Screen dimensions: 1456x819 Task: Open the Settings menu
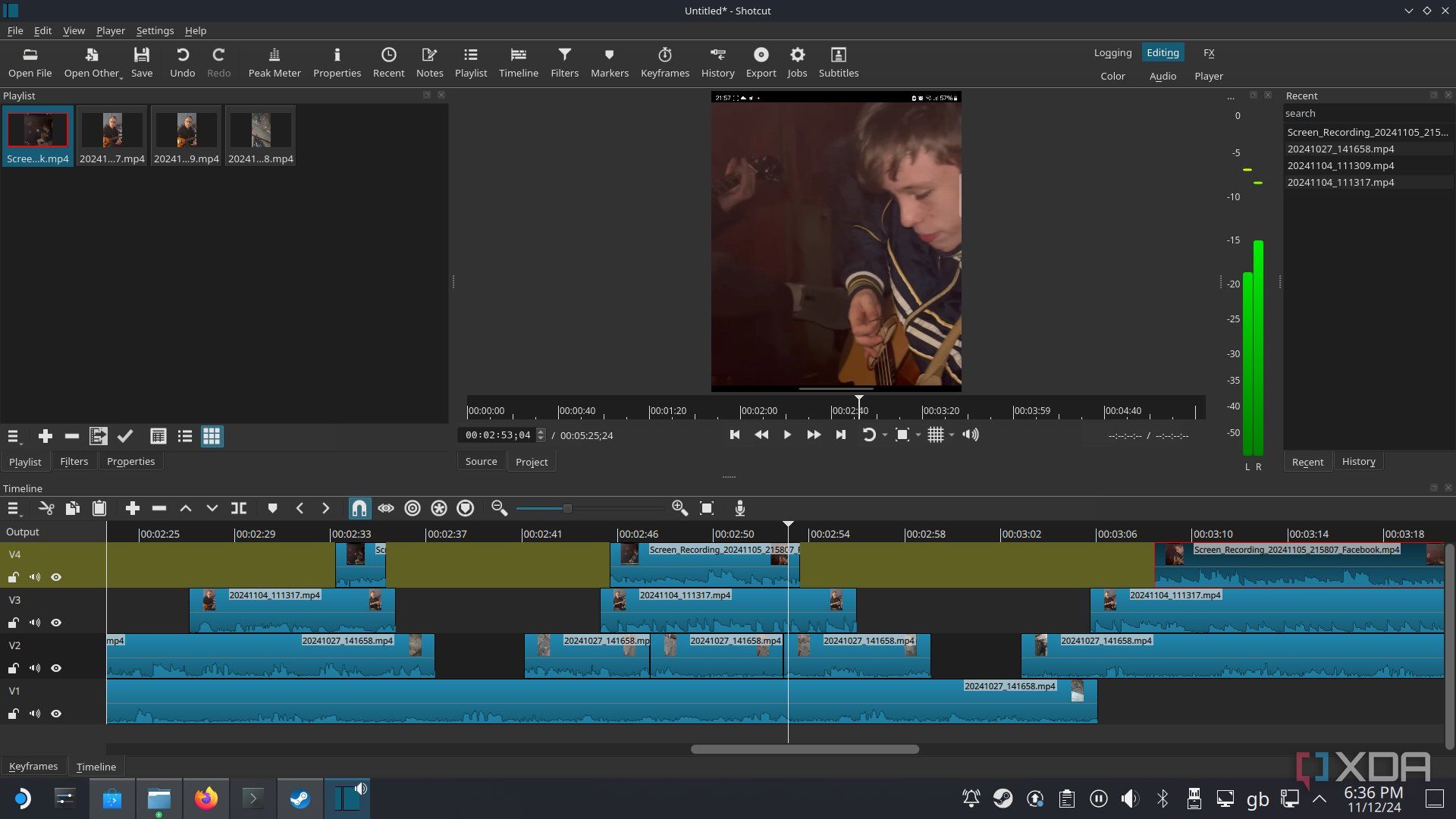coord(155,31)
